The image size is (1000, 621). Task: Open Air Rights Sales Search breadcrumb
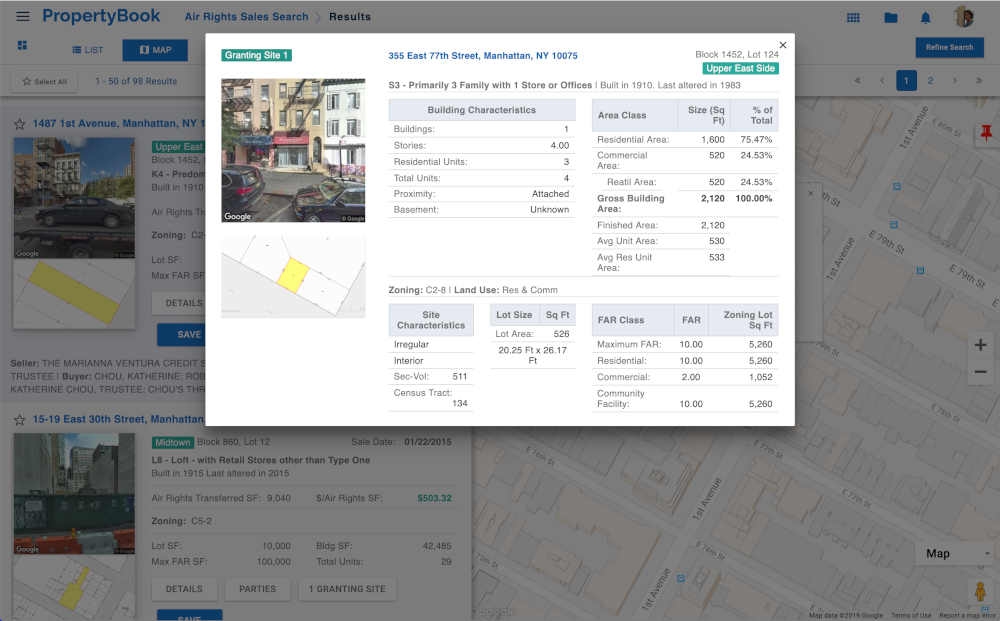246,17
